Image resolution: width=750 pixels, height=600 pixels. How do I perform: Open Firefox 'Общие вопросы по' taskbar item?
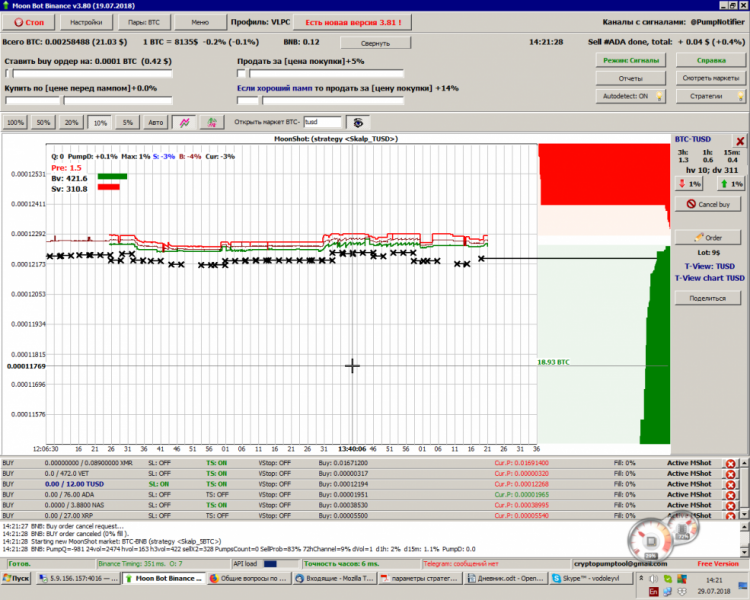pyautogui.click(x=249, y=578)
